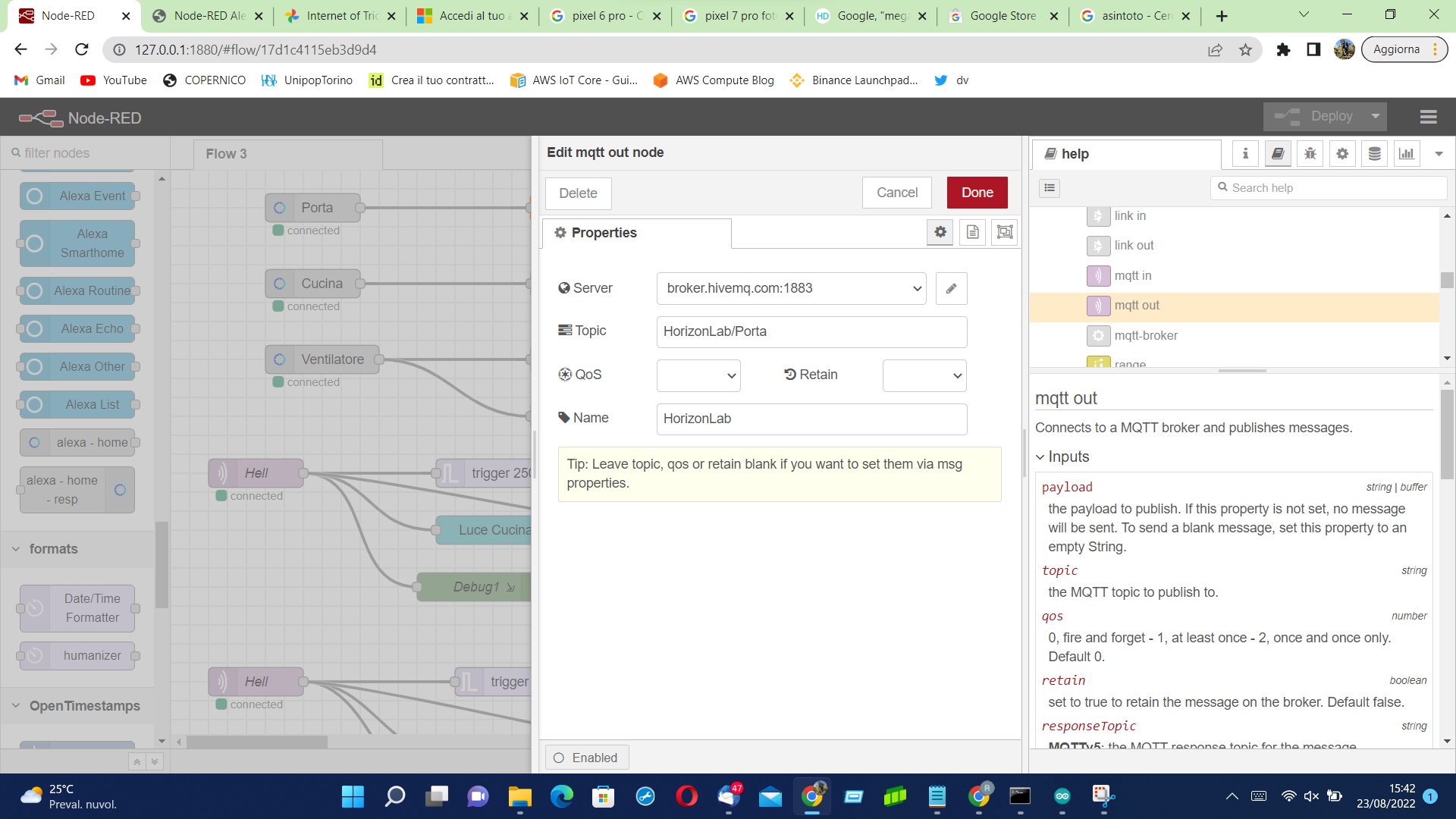Image resolution: width=1456 pixels, height=819 pixels.
Task: Toggle the node Enabled state
Action: tap(586, 758)
